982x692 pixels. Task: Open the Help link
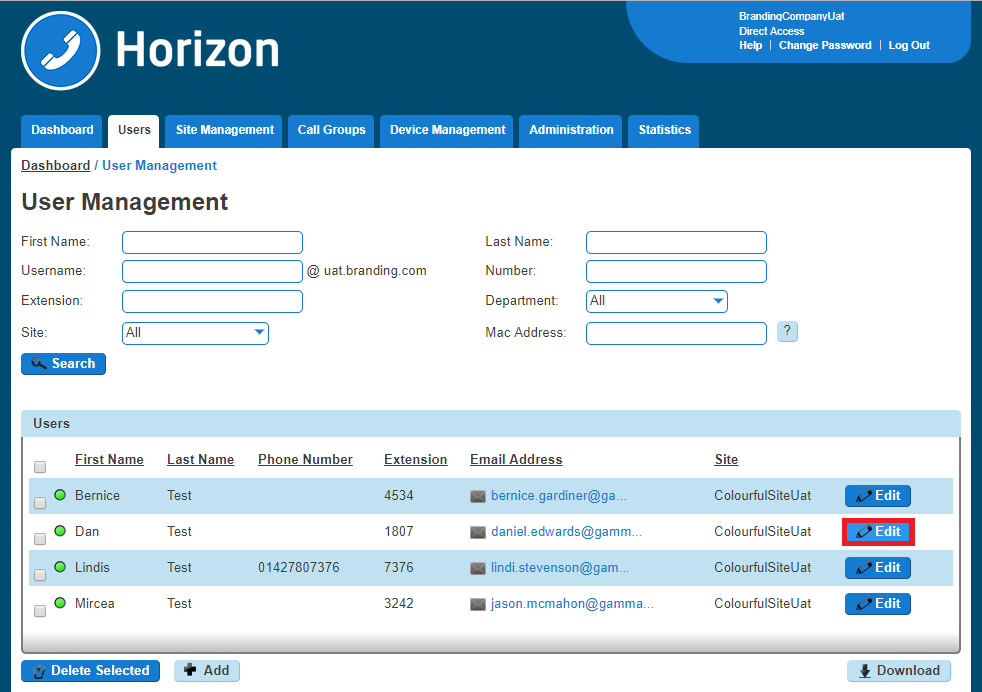coord(750,45)
